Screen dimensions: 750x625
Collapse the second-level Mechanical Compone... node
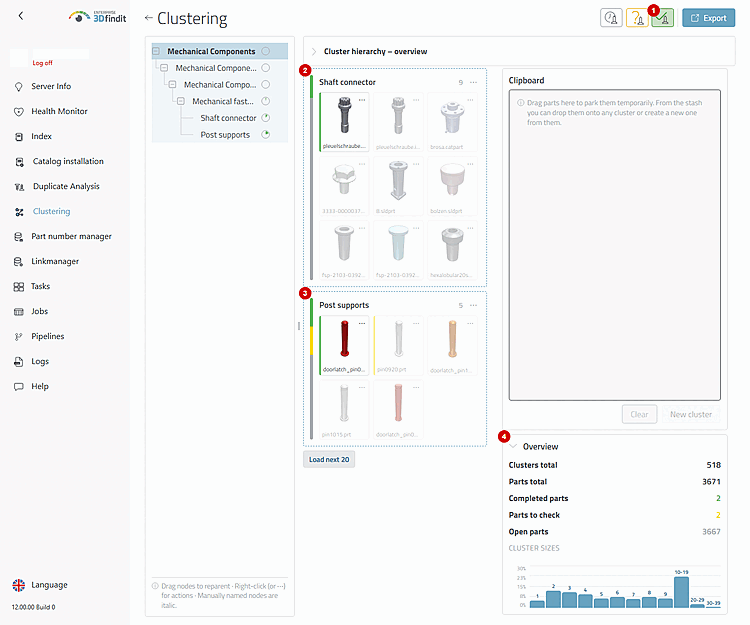click(x=164, y=68)
